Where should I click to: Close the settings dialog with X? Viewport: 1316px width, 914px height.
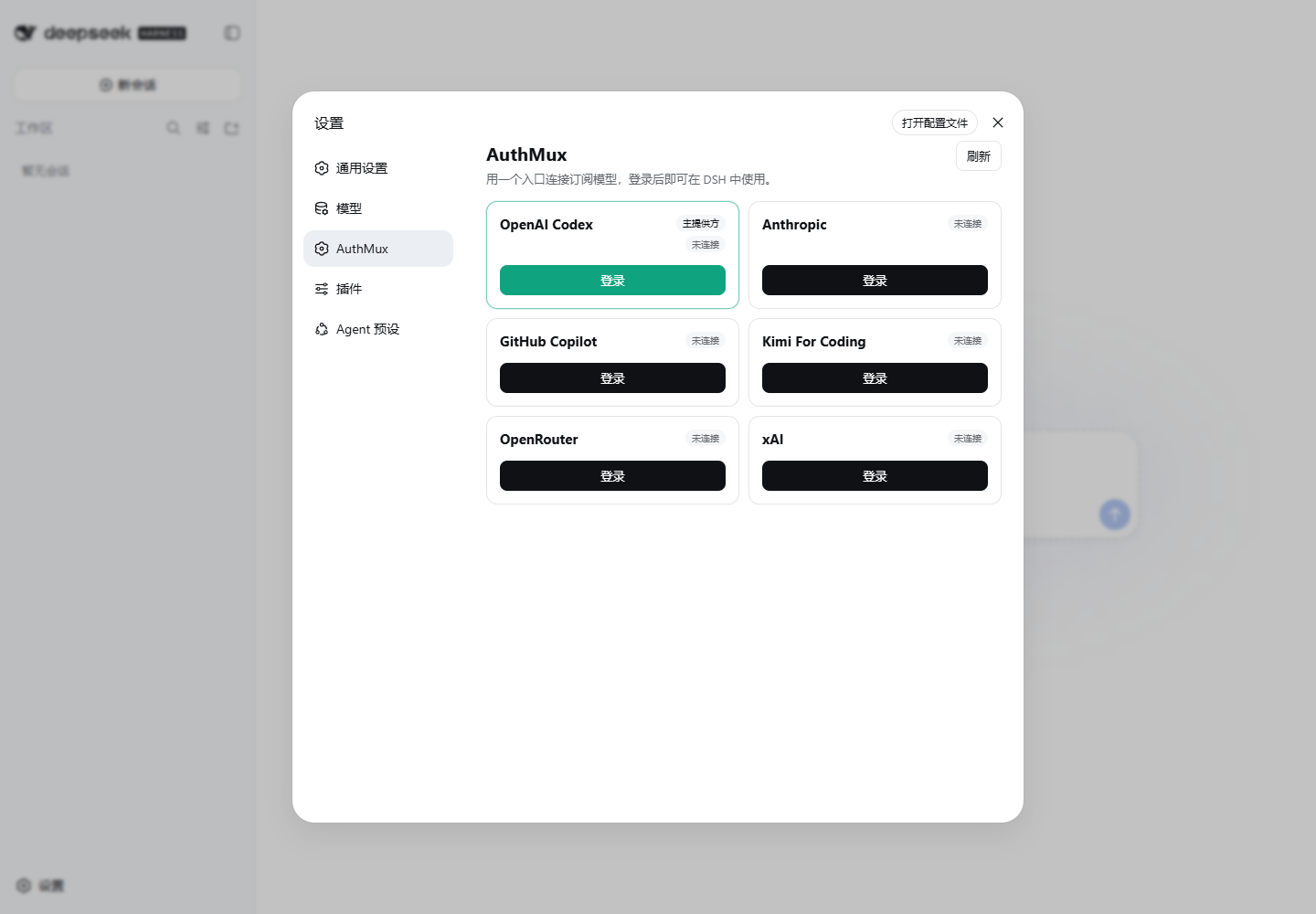pos(998,122)
